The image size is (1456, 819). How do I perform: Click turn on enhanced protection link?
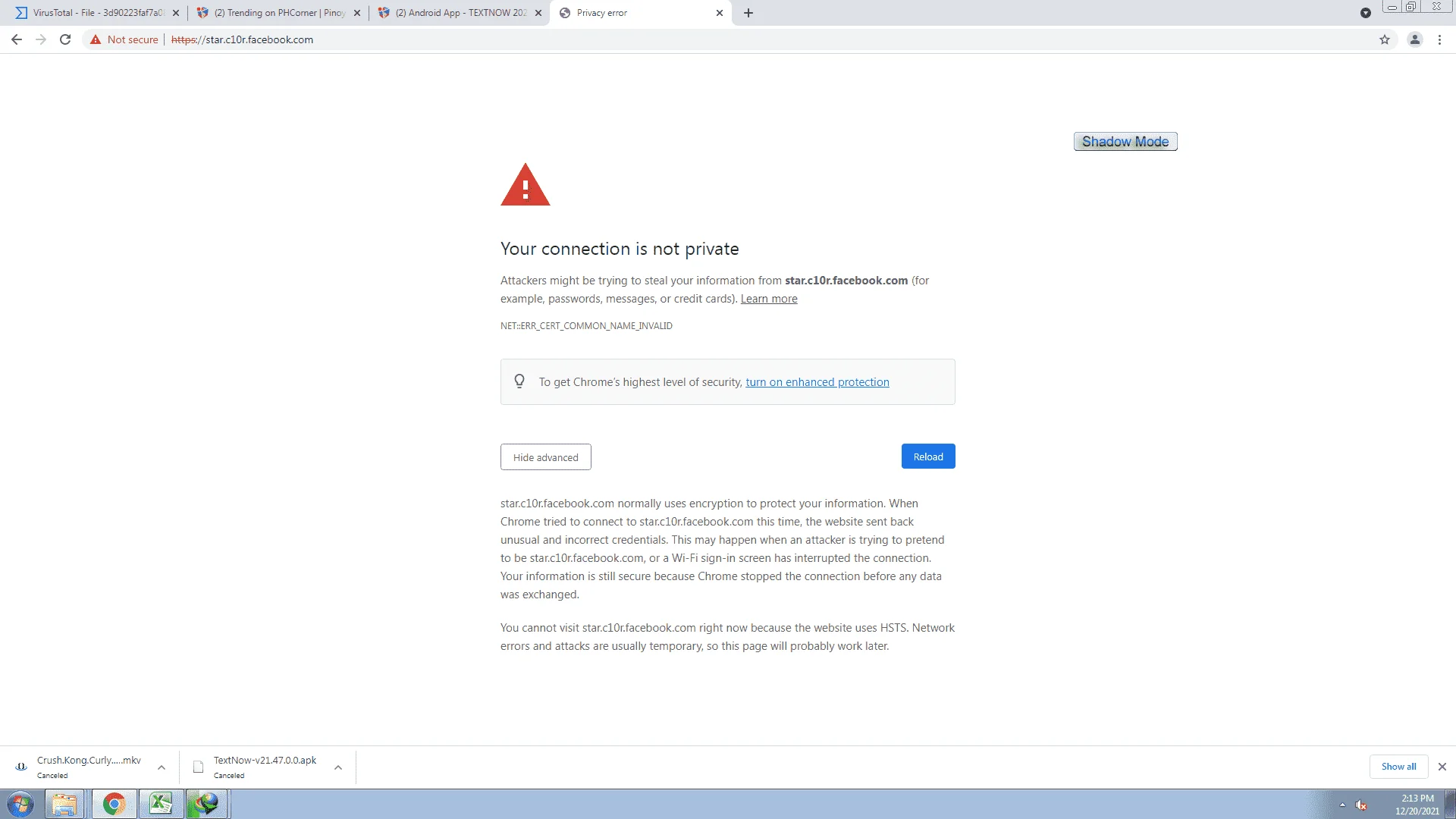click(817, 382)
